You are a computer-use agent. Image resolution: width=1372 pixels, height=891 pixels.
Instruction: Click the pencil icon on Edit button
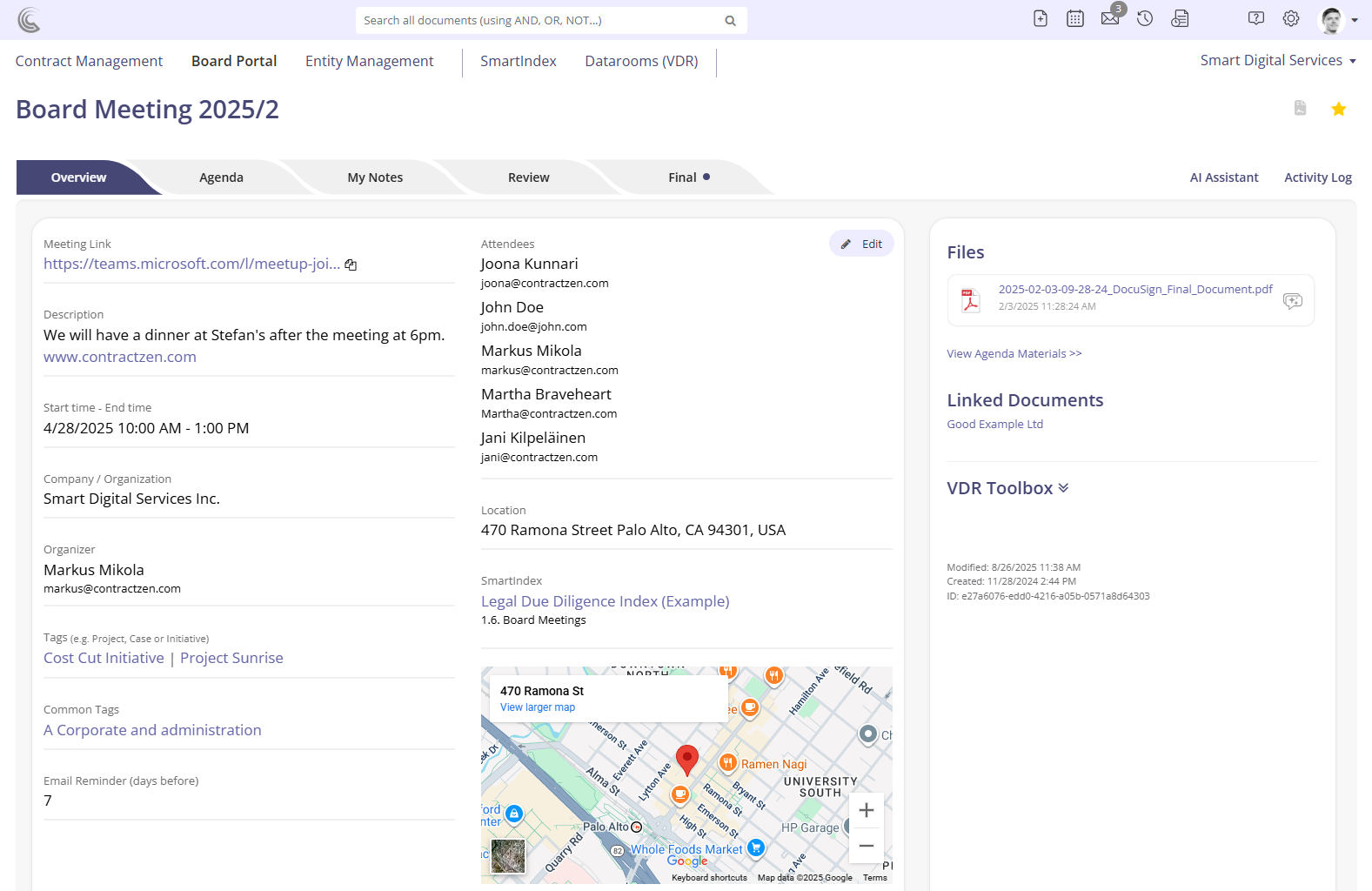847,245
